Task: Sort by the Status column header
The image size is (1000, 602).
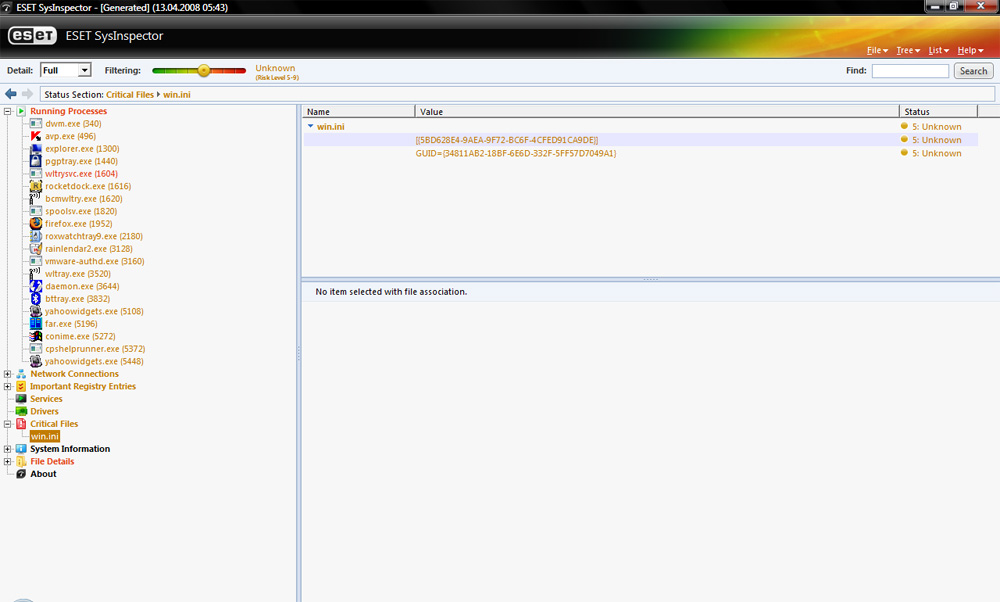Action: pos(938,112)
